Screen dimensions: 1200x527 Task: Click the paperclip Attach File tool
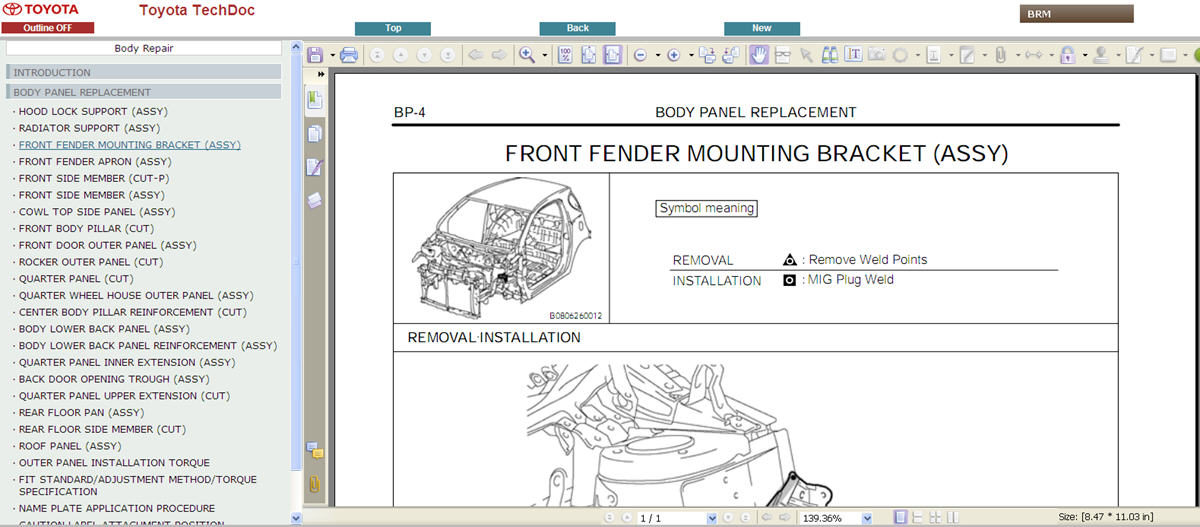click(x=1000, y=55)
